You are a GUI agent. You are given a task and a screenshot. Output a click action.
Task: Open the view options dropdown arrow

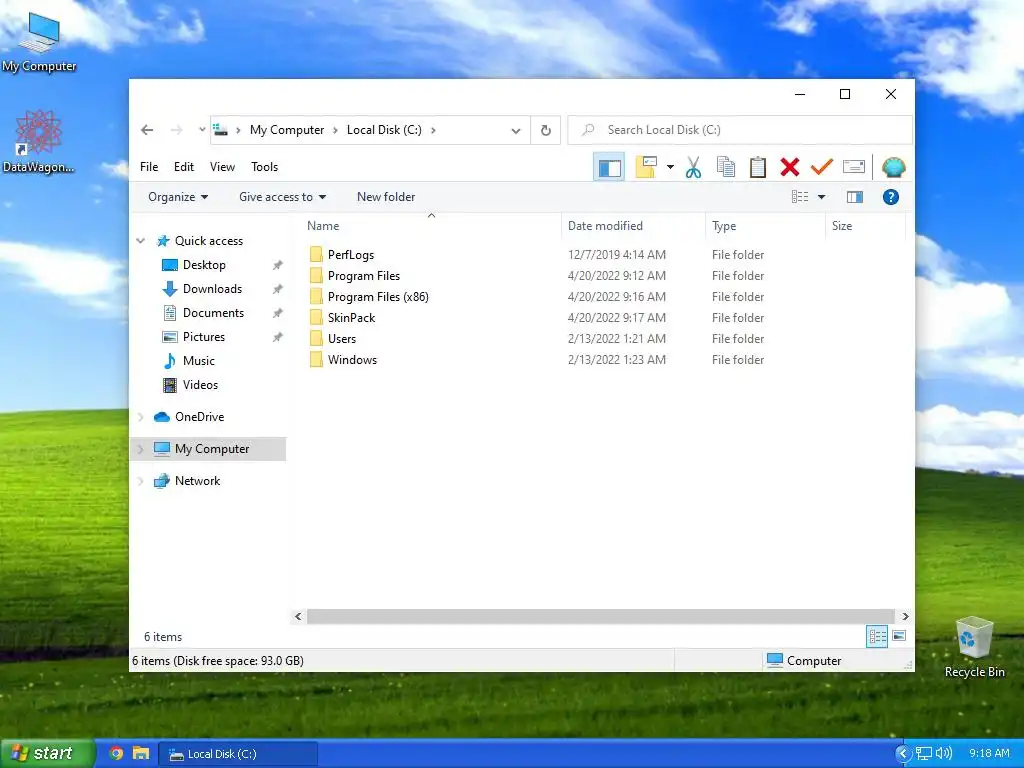(822, 197)
